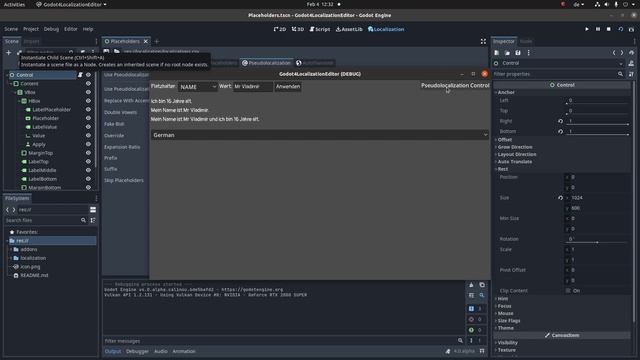Search icon in FileSystem search box

click(x=83, y=220)
